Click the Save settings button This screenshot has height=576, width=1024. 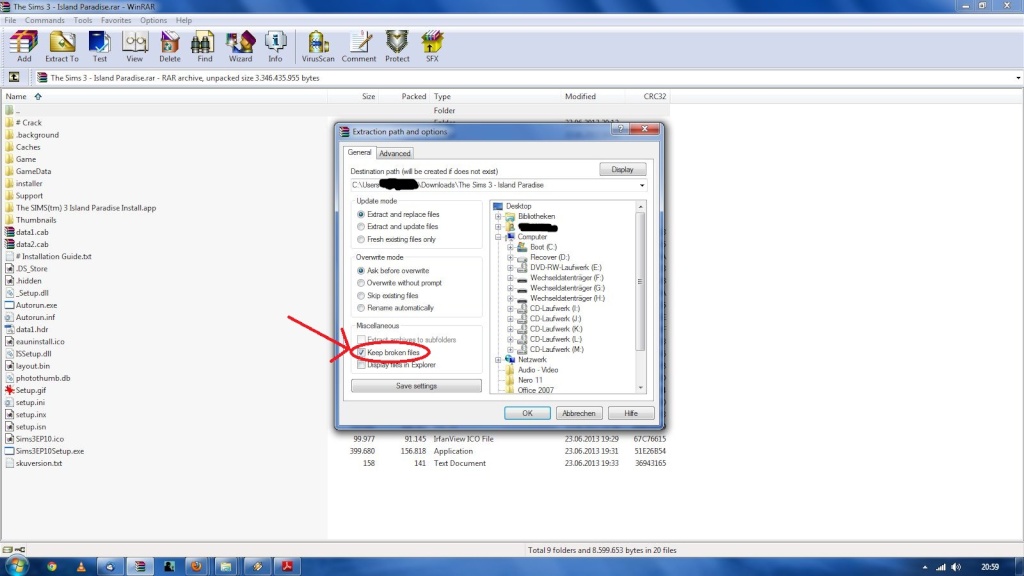coord(416,386)
